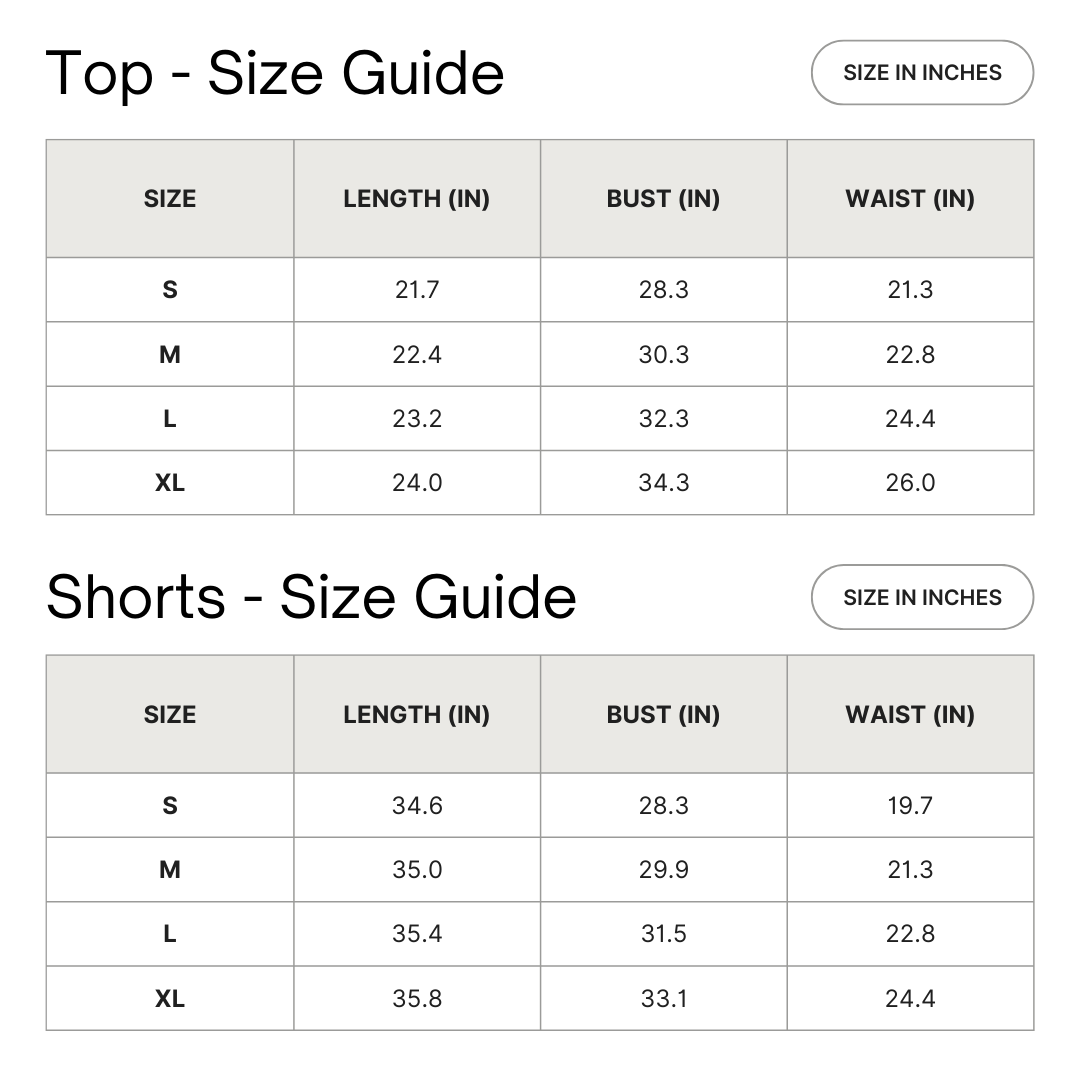Click the XL size row label in Top table
Viewport: 1080px width, 1080px height.
170,483
